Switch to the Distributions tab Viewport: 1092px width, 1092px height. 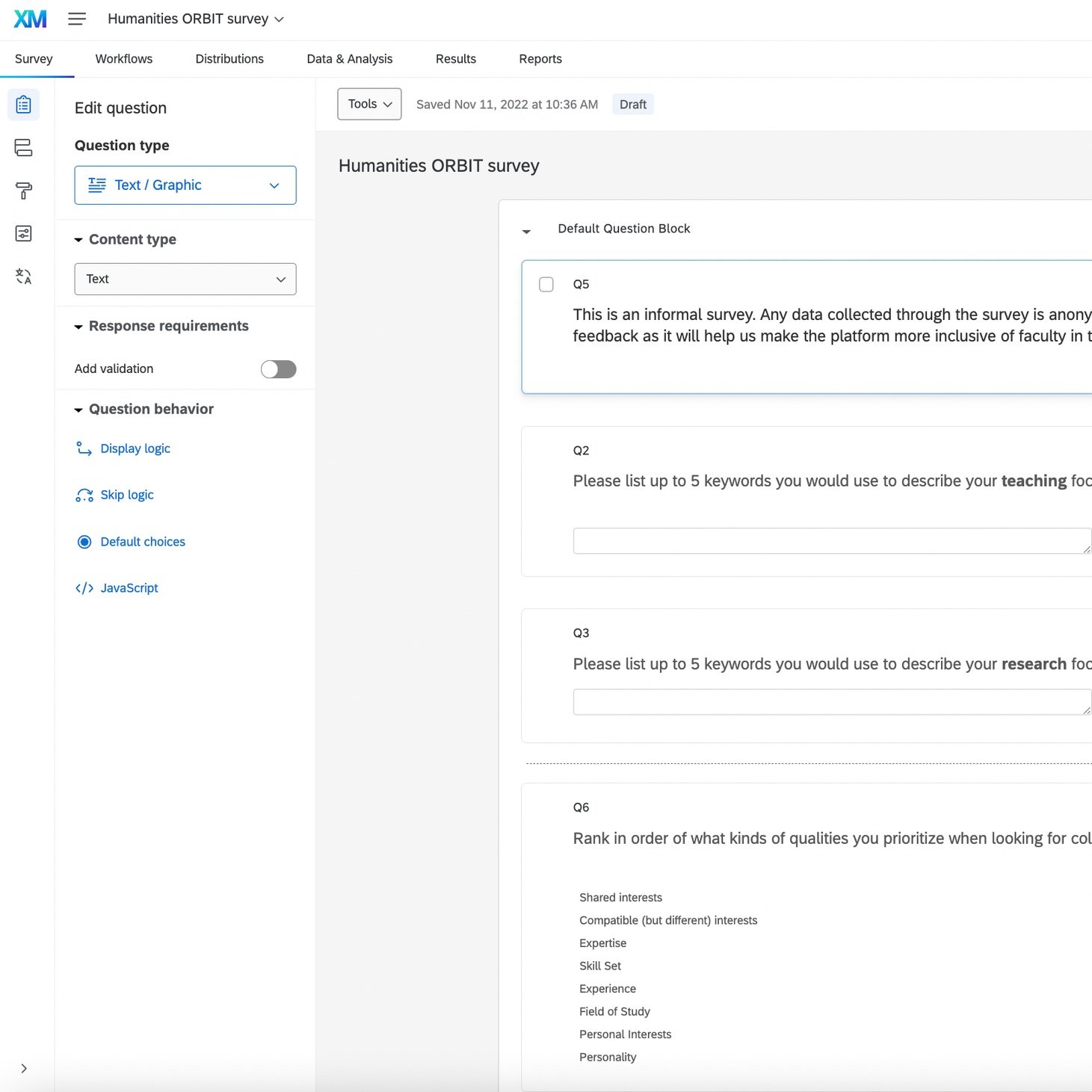pyautogui.click(x=229, y=59)
